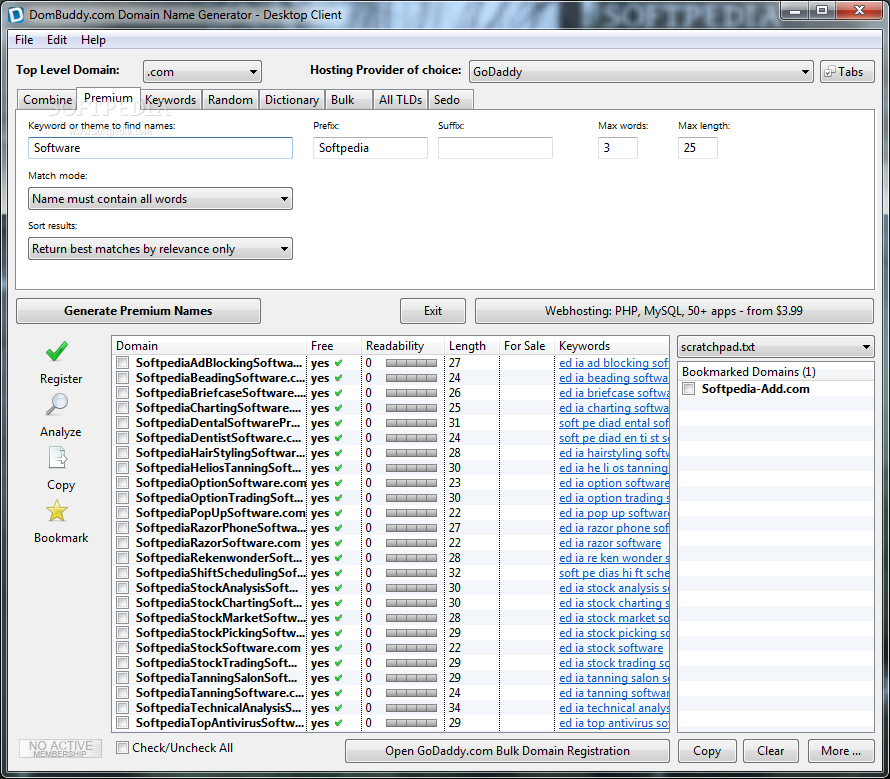The height and width of the screenshot is (779, 890).
Task: Click the Keyword or theme input field
Action: (x=160, y=148)
